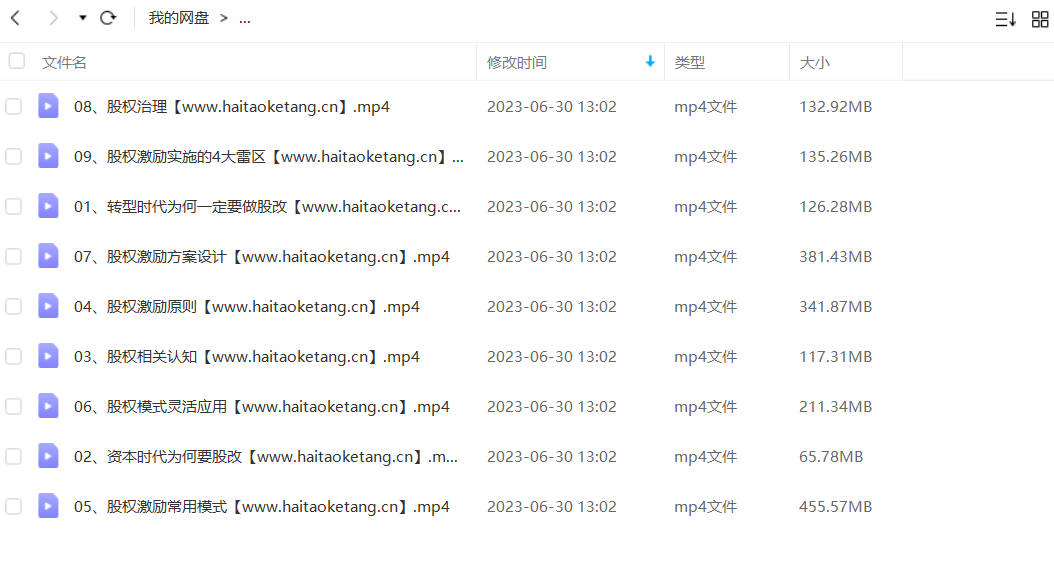The height and width of the screenshot is (570, 1054).
Task: Sort by 类型 column header
Action: coord(690,63)
